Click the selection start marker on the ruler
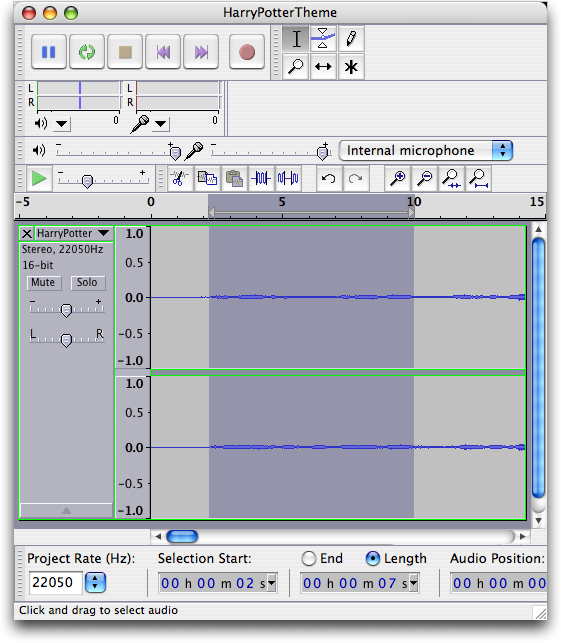Viewport: 561px width, 643px height. (211, 213)
